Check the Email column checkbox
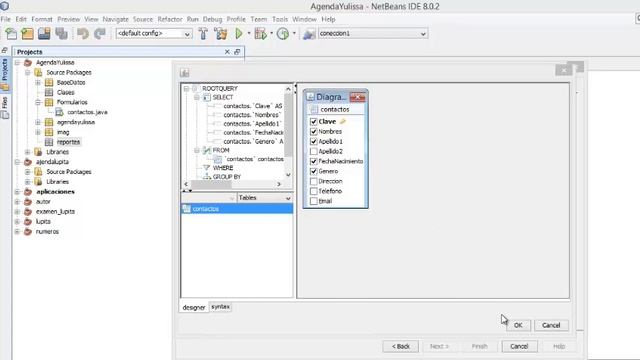The image size is (640, 360). pyautogui.click(x=313, y=201)
